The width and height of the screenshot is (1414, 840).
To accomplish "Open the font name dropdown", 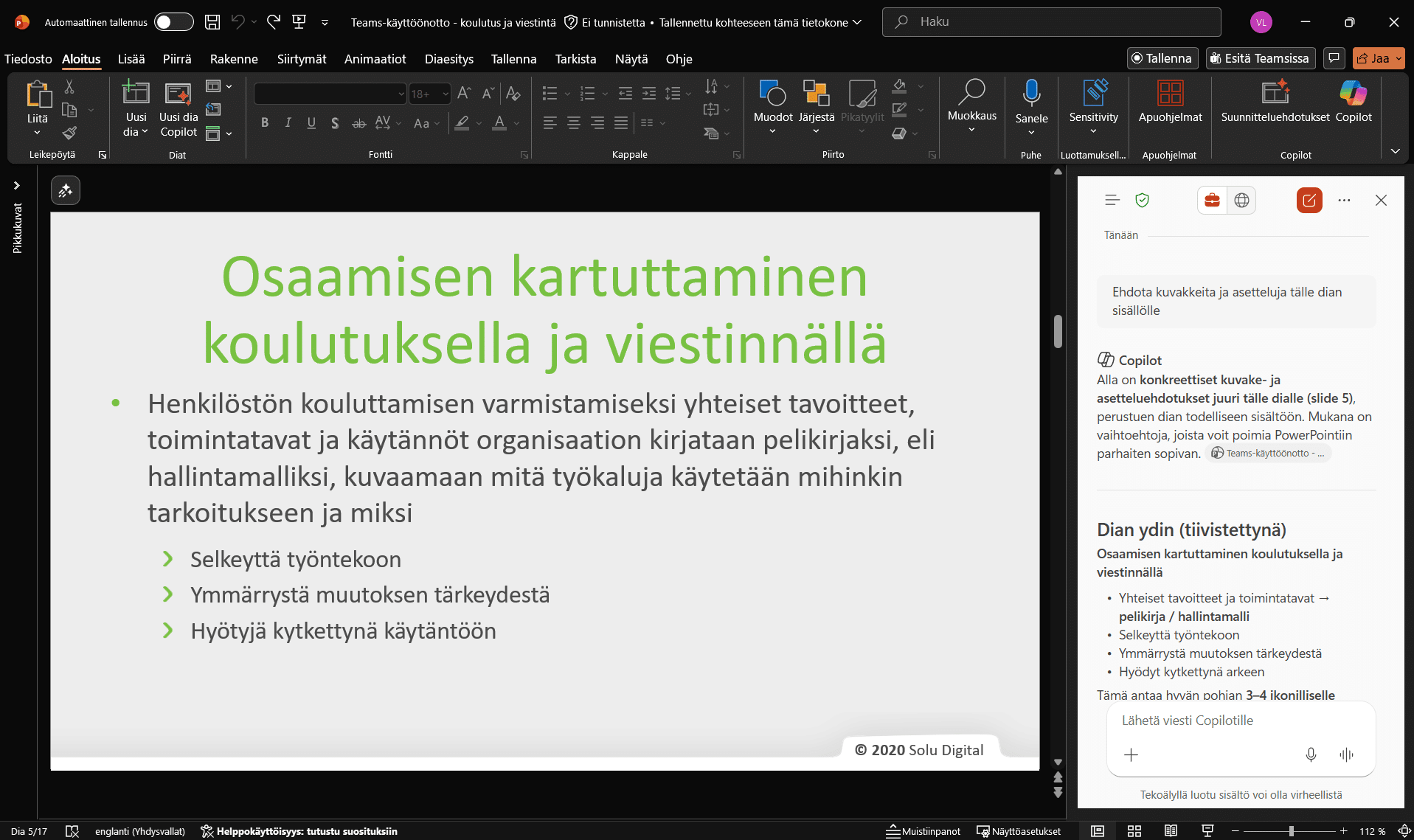I will (401, 94).
